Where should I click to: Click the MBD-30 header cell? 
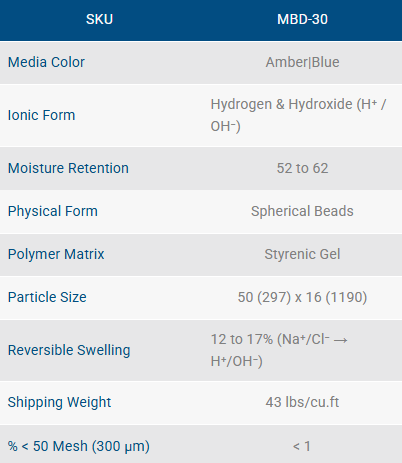(302, 19)
